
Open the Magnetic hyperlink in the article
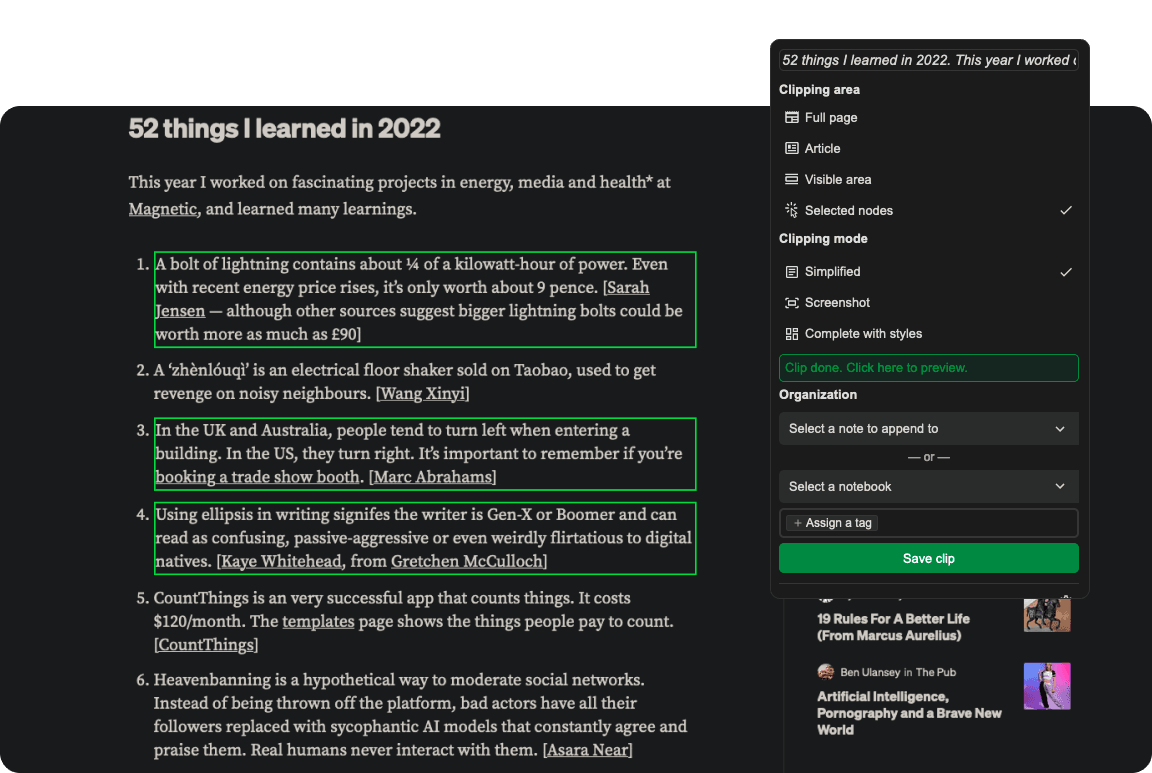(x=163, y=208)
